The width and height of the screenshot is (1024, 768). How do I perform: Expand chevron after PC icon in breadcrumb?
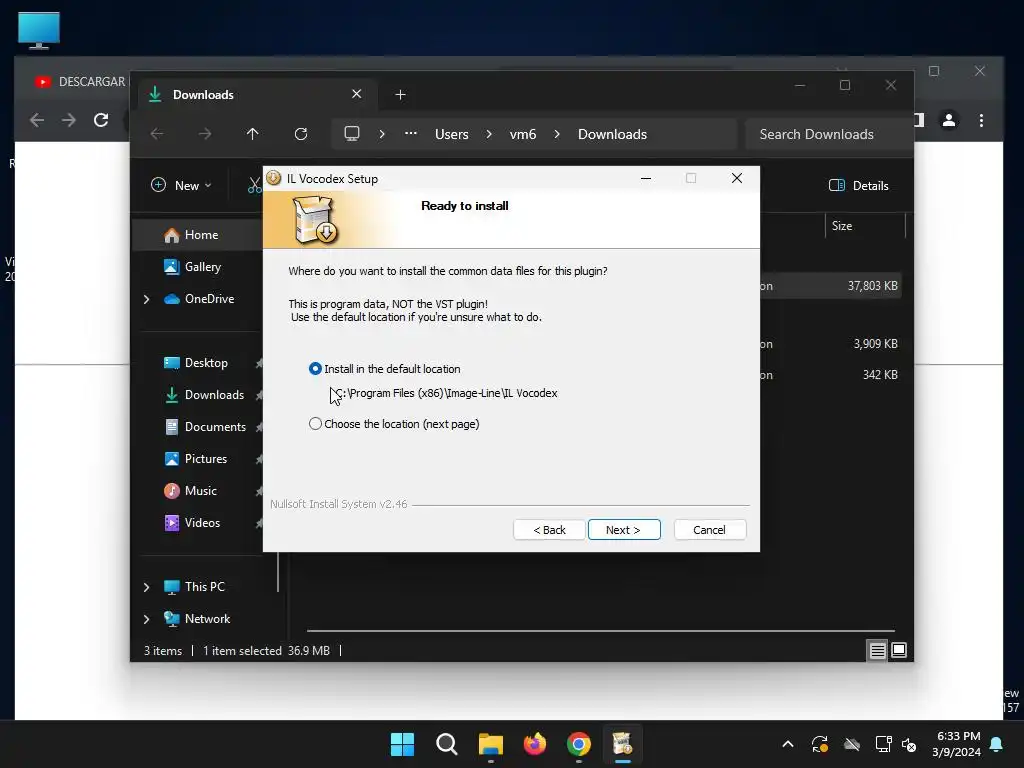pyautogui.click(x=382, y=134)
